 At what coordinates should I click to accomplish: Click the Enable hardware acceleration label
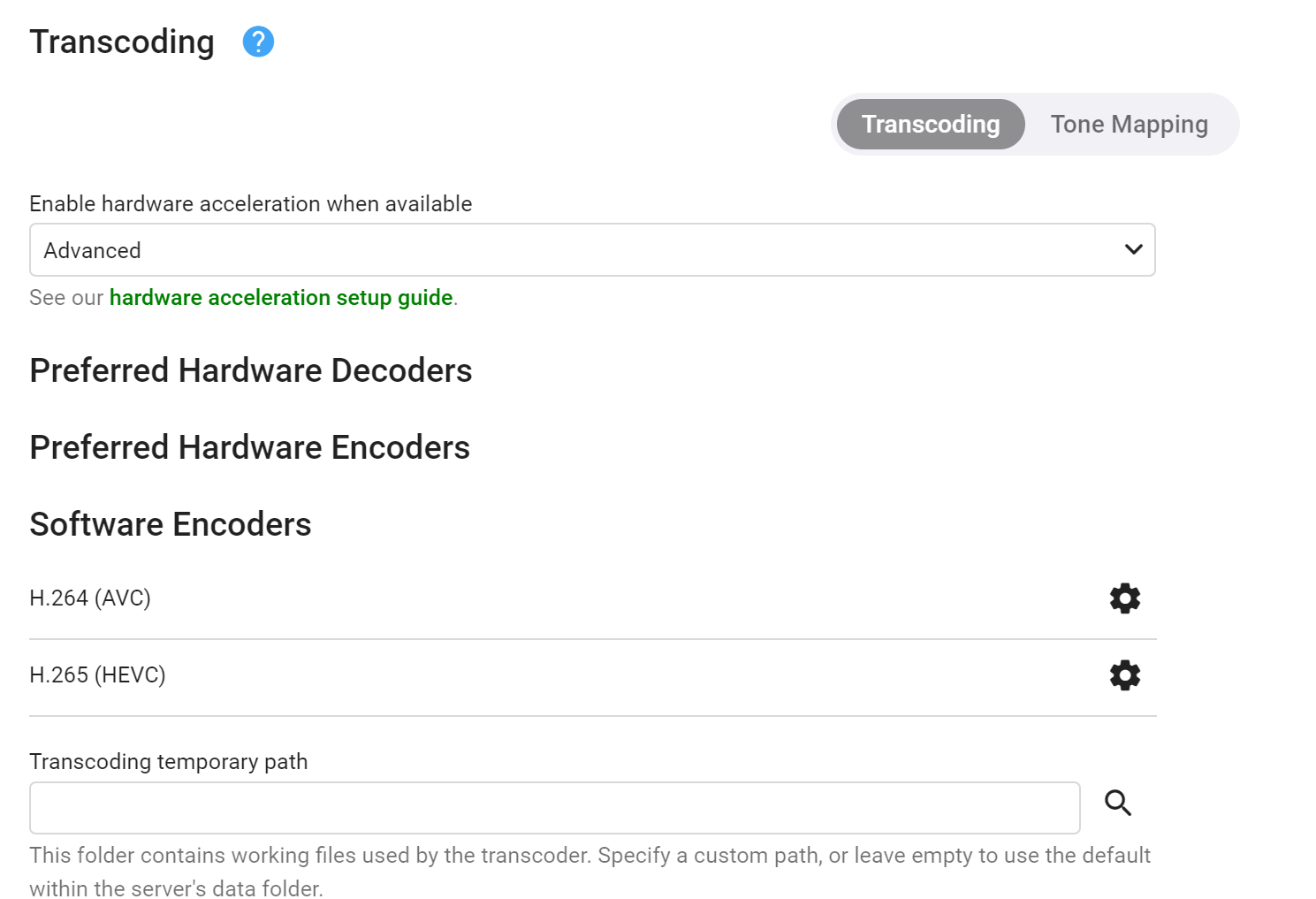click(251, 204)
